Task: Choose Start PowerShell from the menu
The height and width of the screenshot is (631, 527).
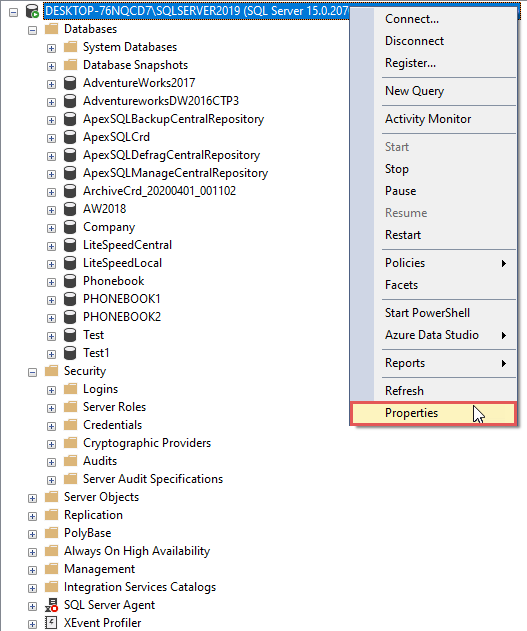Action: tap(433, 313)
